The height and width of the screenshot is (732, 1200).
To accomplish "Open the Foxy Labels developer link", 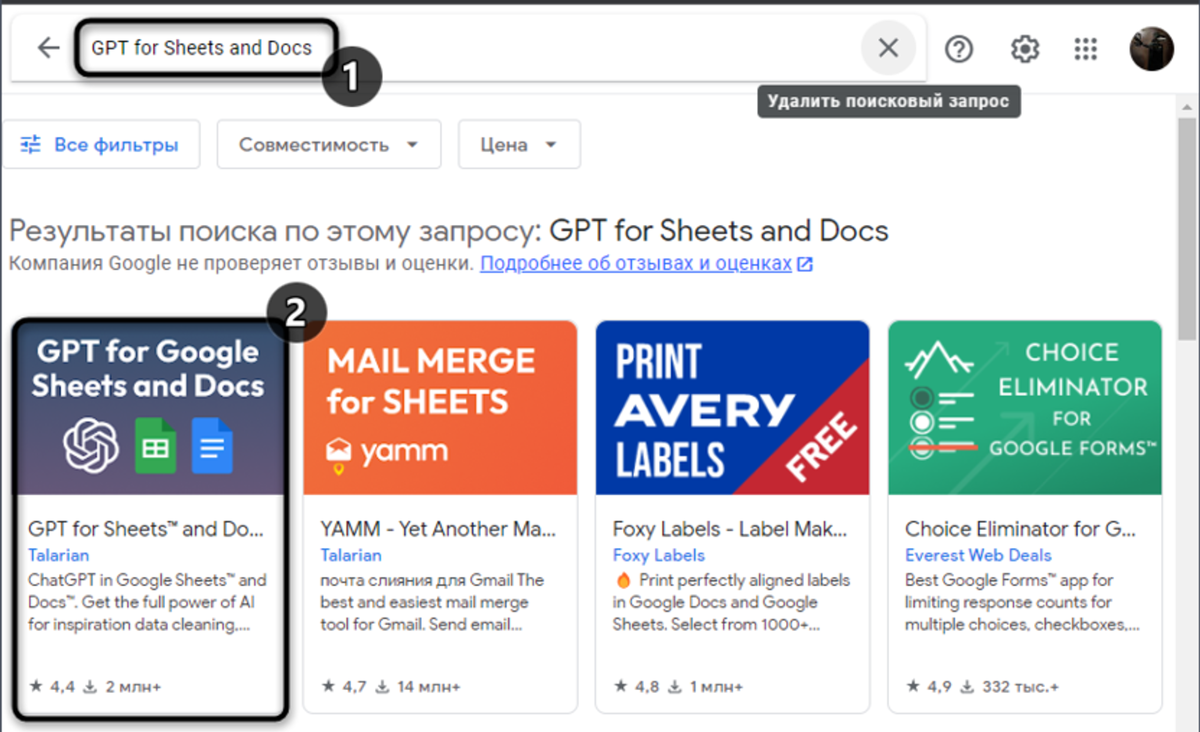I will point(658,555).
